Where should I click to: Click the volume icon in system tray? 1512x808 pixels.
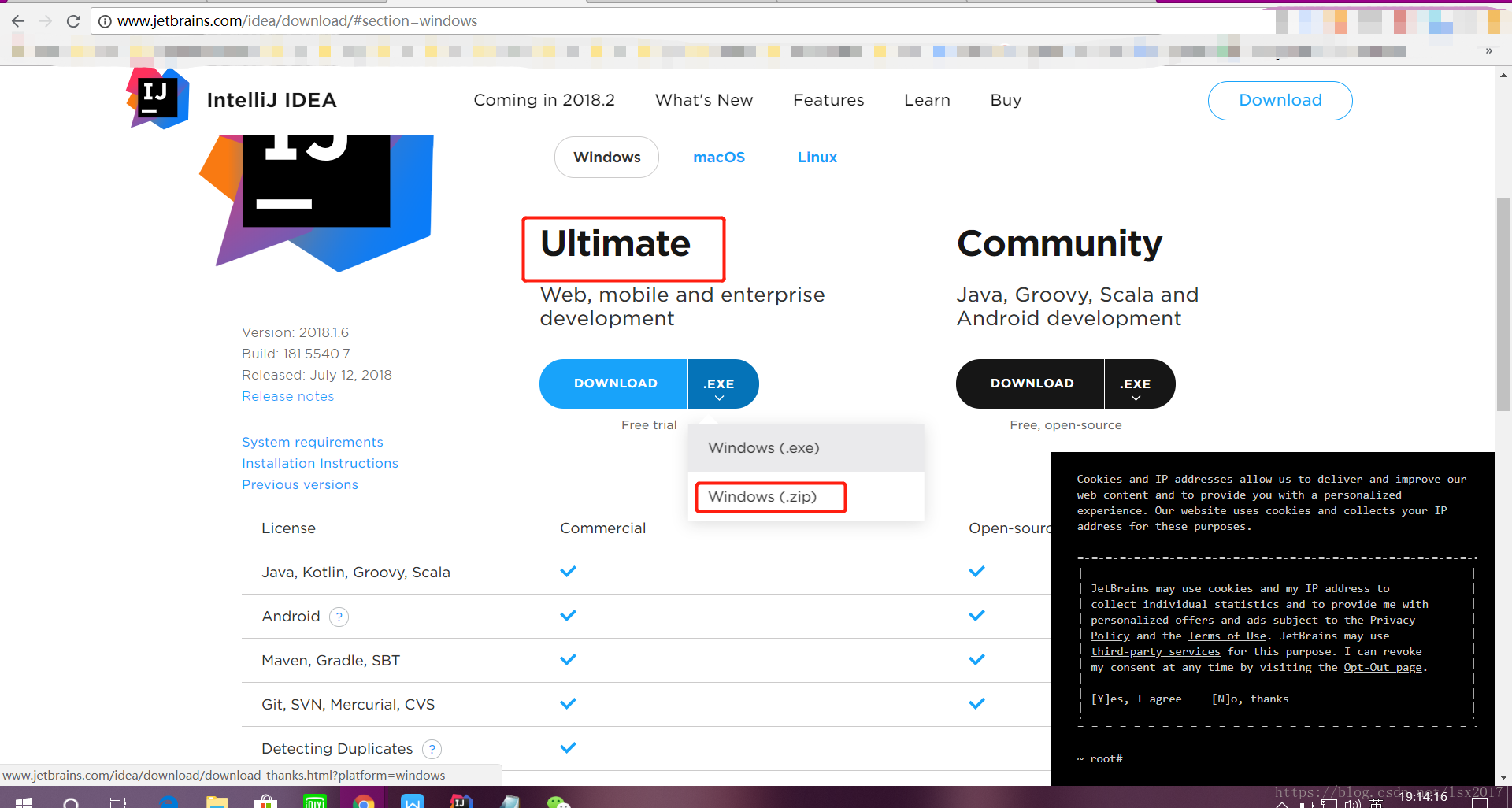1352,803
